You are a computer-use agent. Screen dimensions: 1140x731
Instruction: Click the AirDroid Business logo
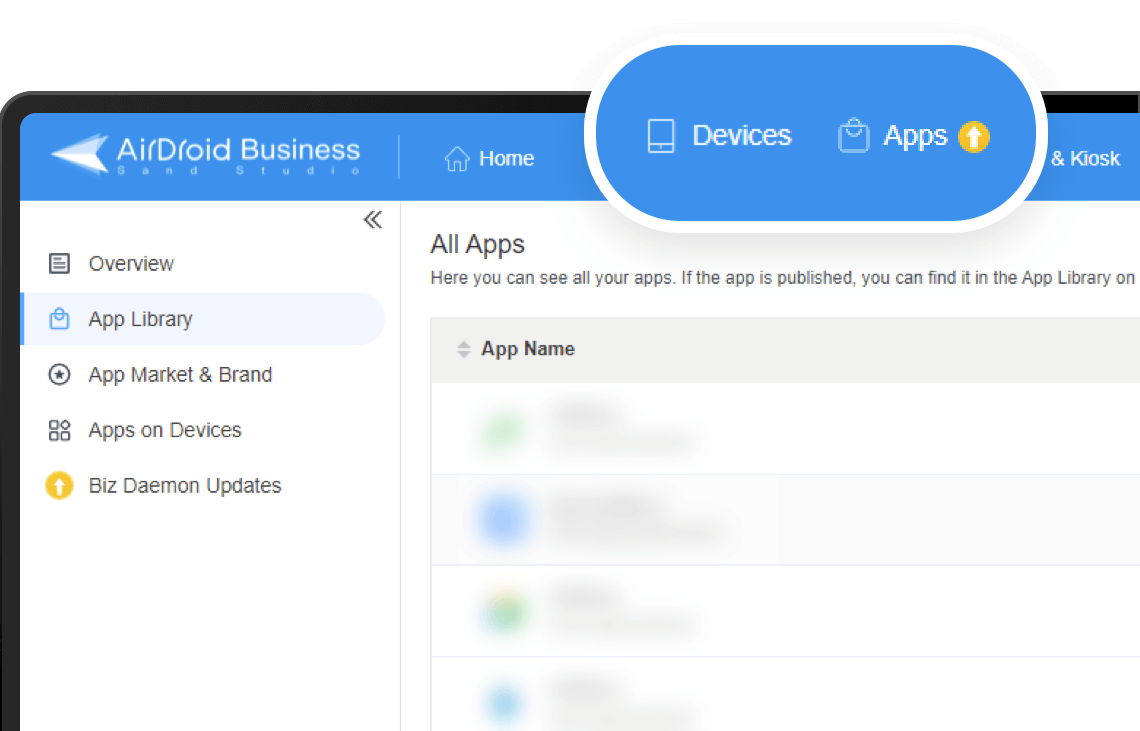(x=206, y=154)
